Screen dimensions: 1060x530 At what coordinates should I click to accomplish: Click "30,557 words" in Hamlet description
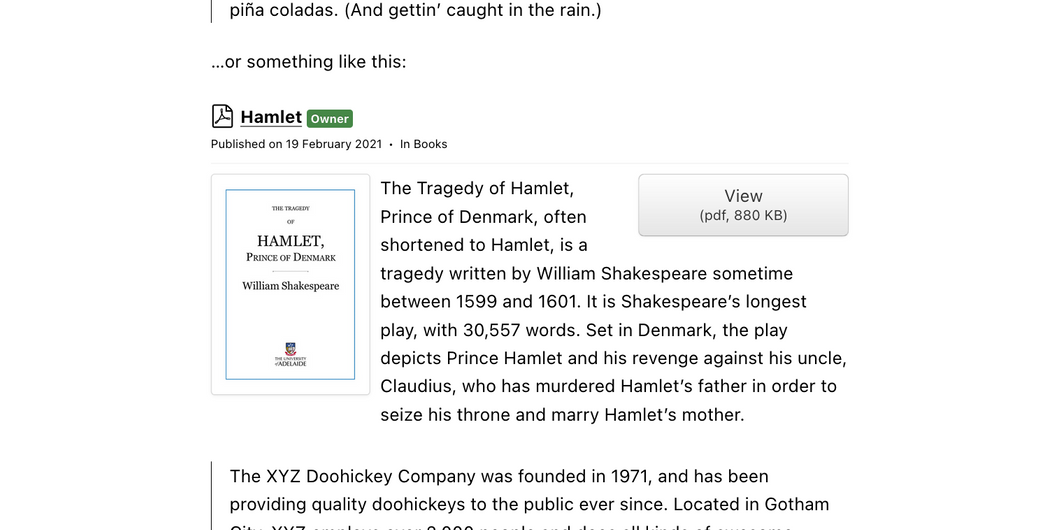[522, 330]
